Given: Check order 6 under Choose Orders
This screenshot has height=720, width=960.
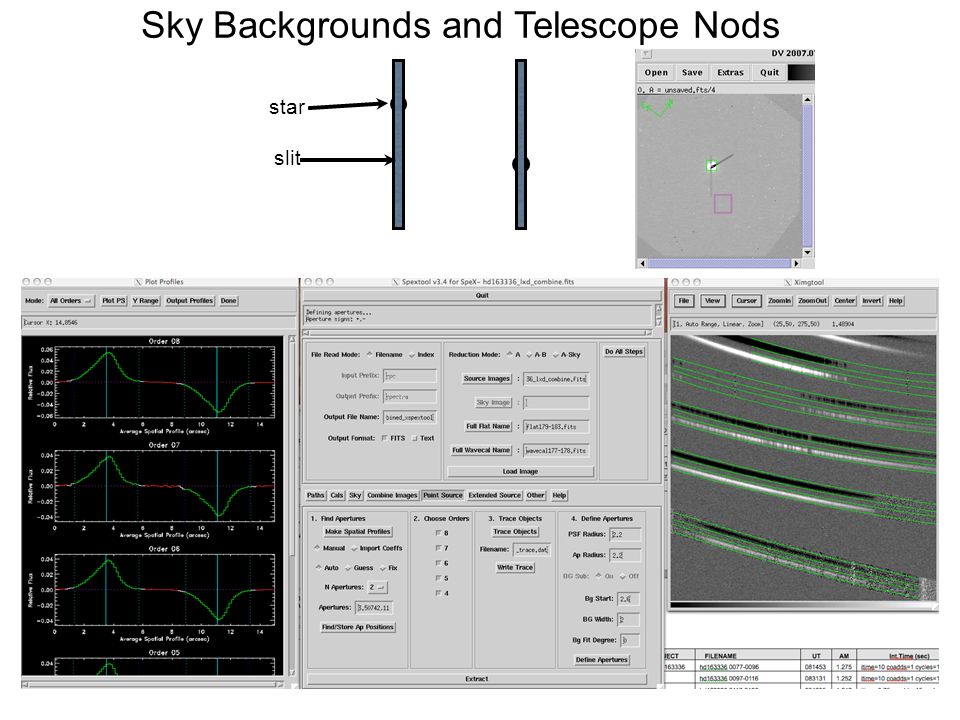Looking at the screenshot, I should tap(438, 563).
